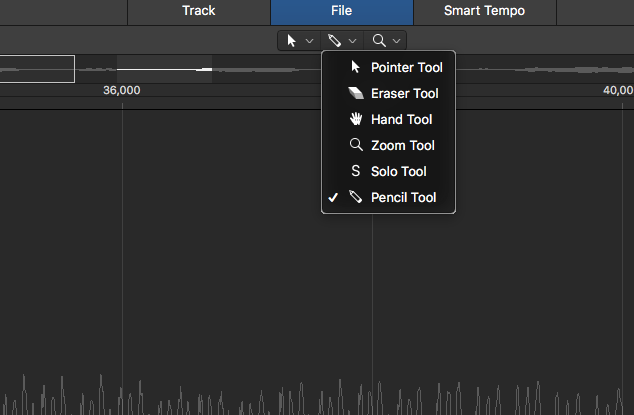Click the 40,000 ruler marker

pos(617,91)
